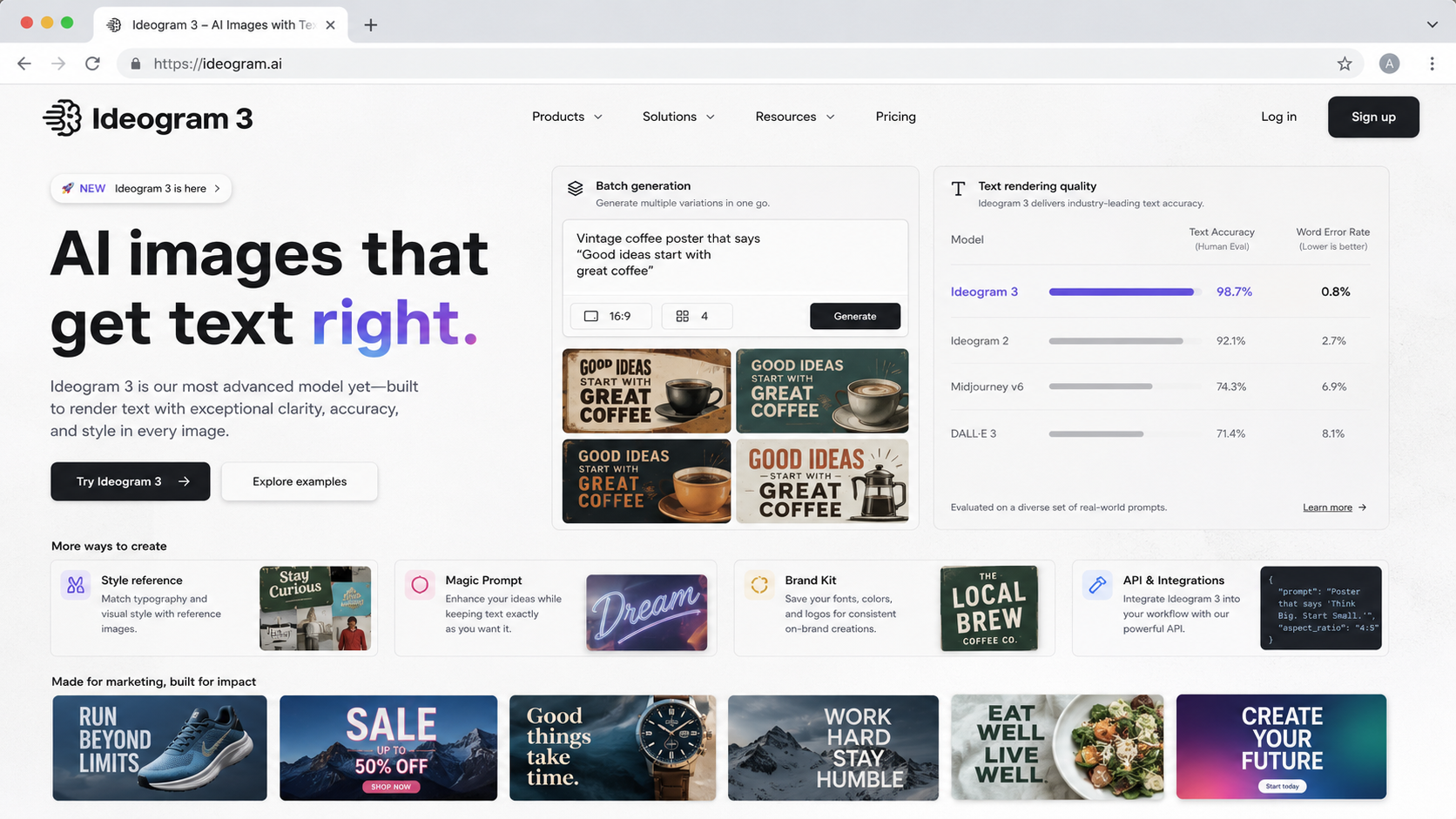
Task: Open the image count selector showing 4
Action: point(697,316)
